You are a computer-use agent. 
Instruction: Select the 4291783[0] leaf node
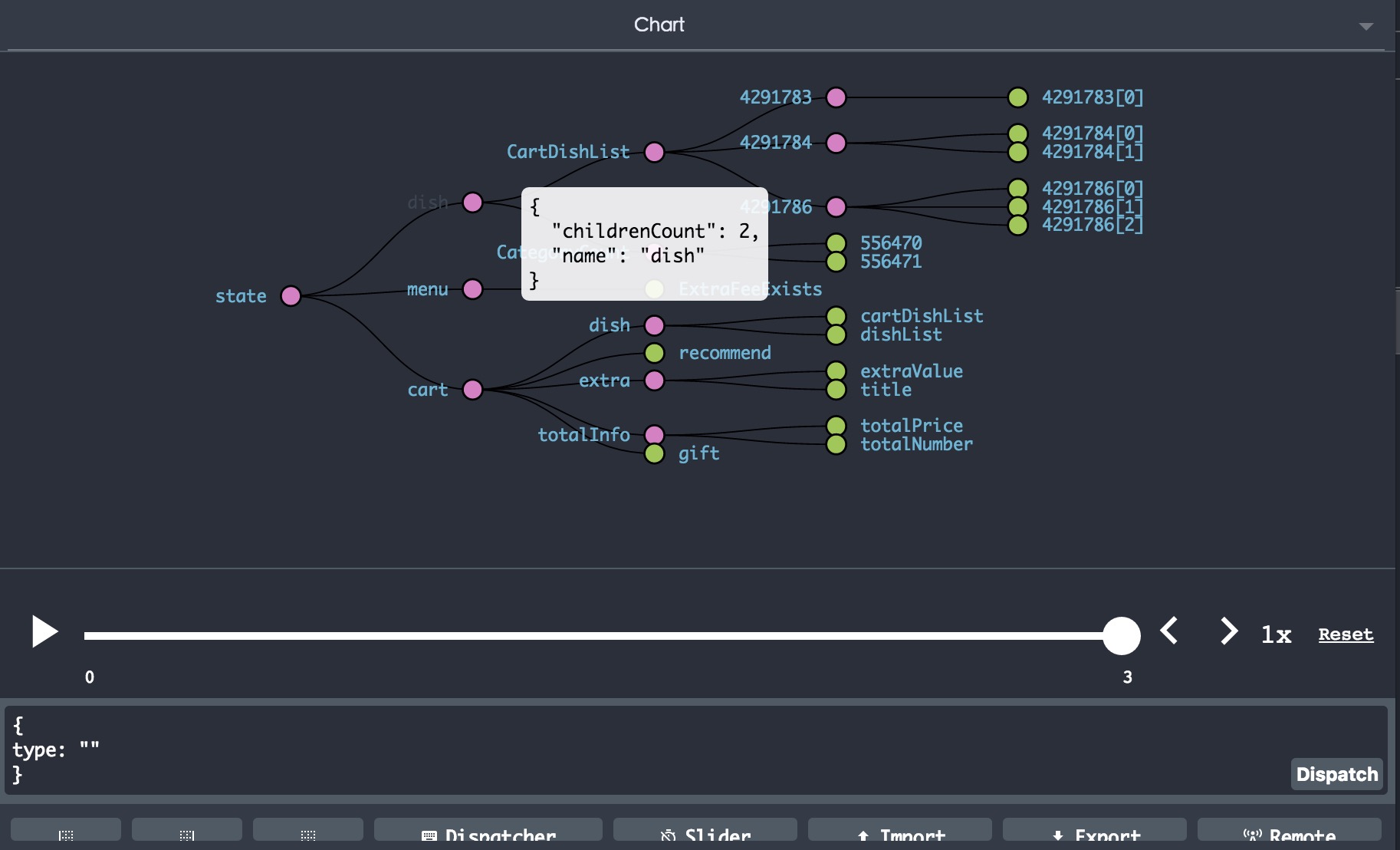(x=1018, y=97)
